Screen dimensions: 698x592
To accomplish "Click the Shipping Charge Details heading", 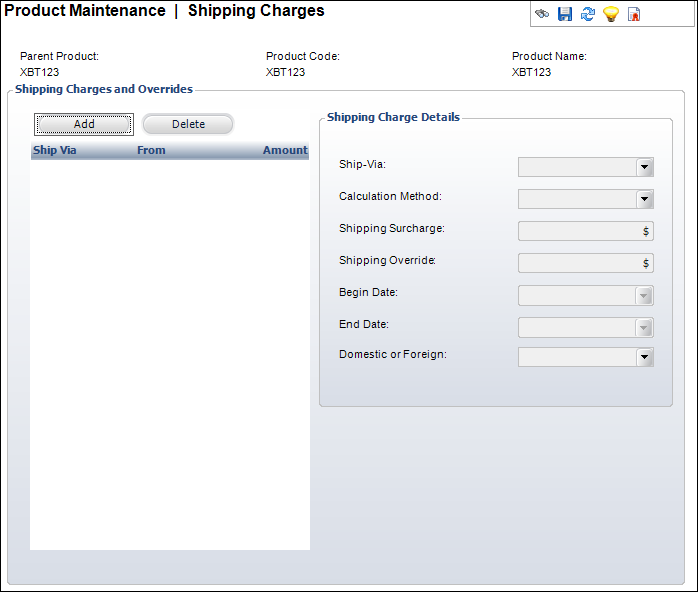I will (x=393, y=117).
